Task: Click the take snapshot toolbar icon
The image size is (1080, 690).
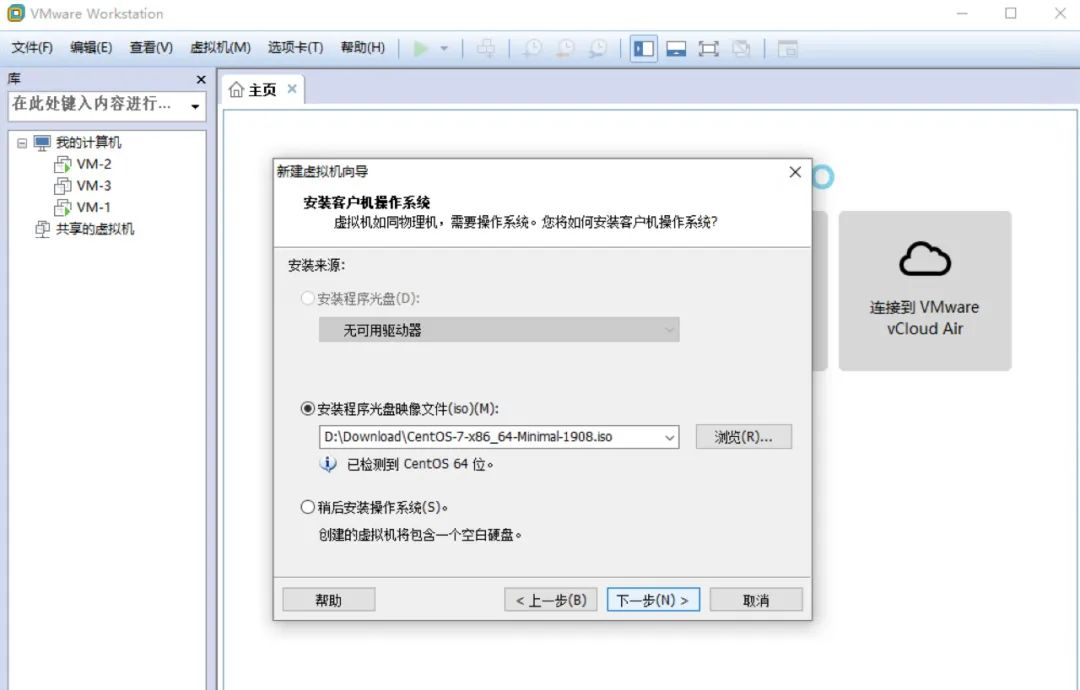Action: click(532, 48)
